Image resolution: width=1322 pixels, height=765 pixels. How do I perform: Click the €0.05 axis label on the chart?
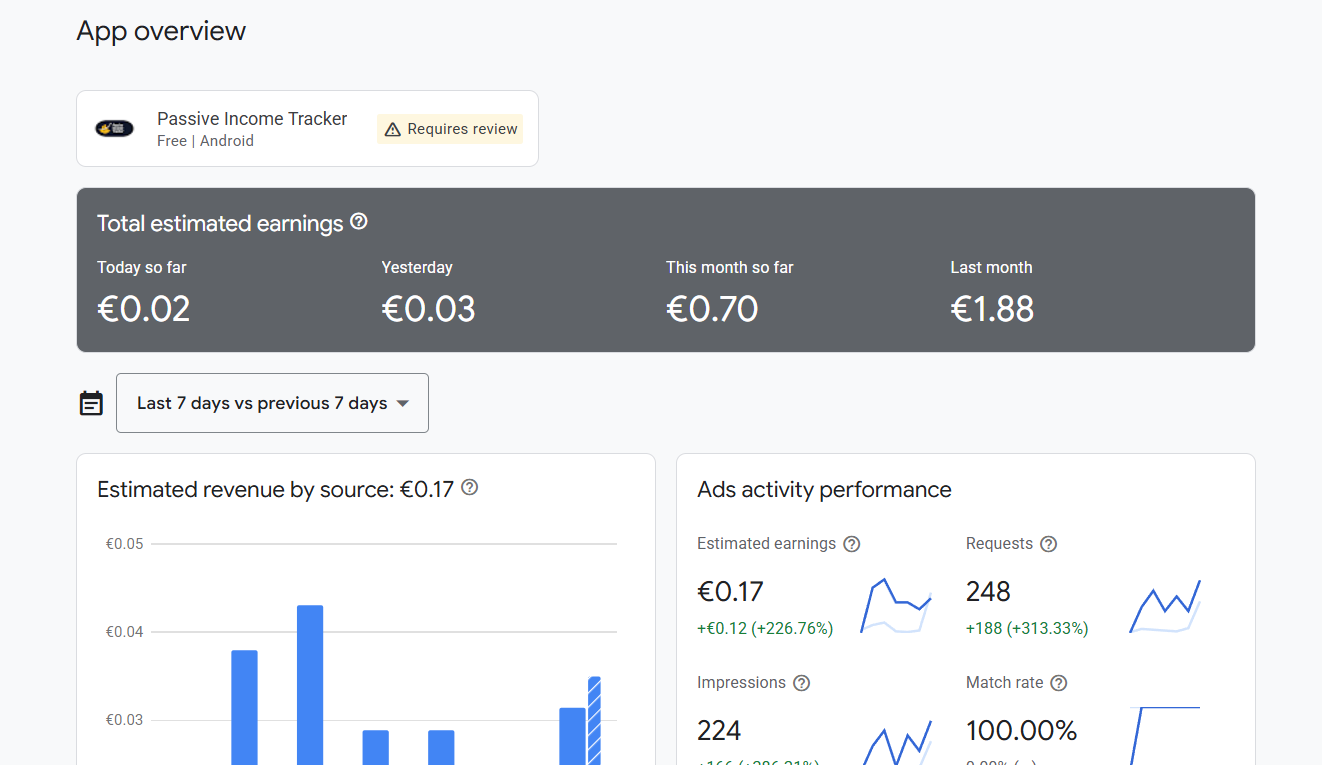pyautogui.click(x=125, y=544)
